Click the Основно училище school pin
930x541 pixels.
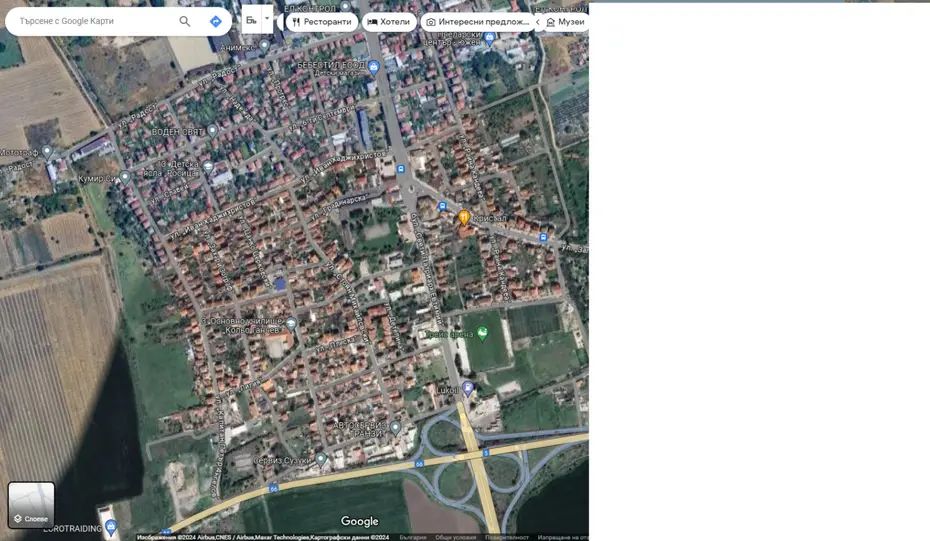click(x=291, y=323)
